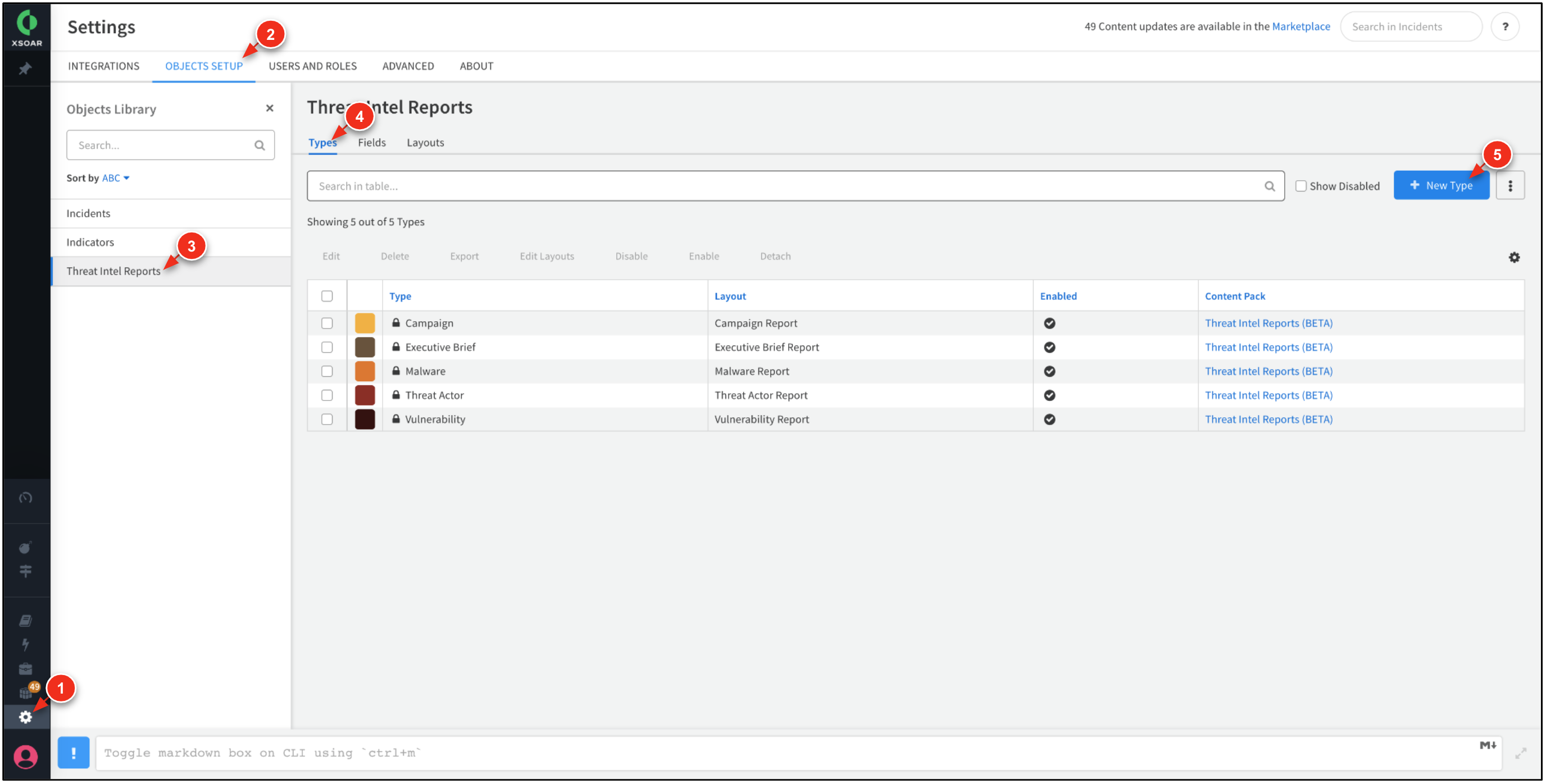Open the Marketplace cubes icon with badge

pos(25,694)
